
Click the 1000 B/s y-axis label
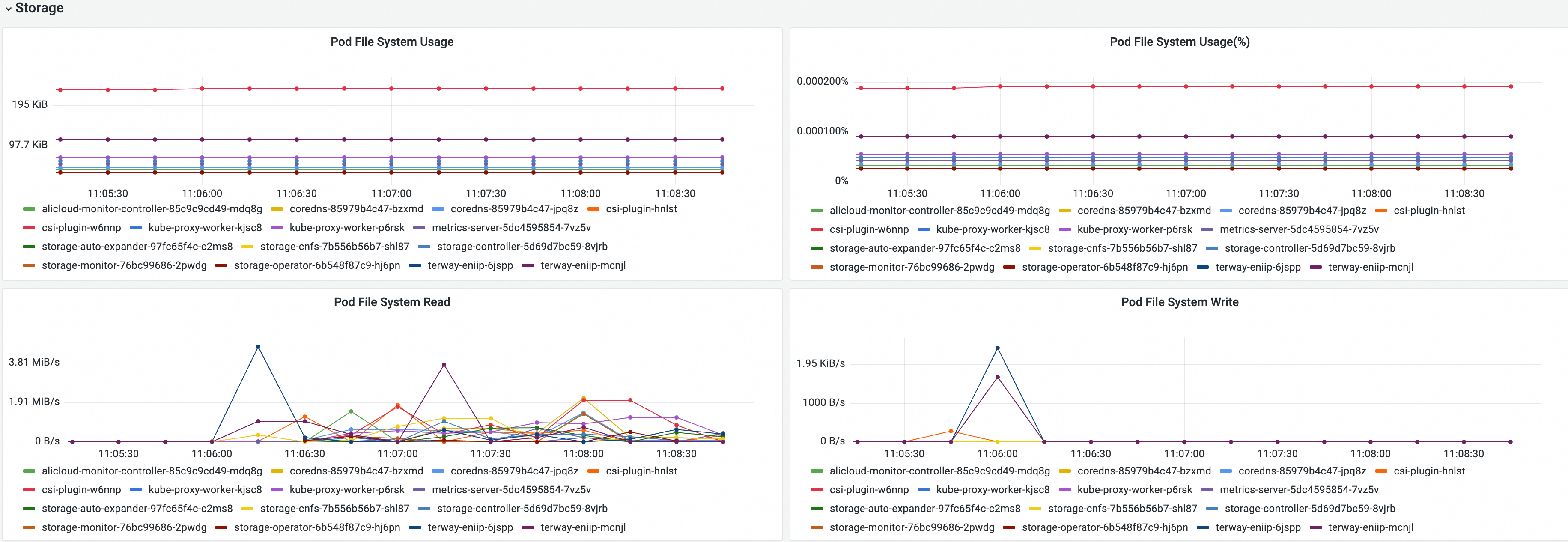823,402
